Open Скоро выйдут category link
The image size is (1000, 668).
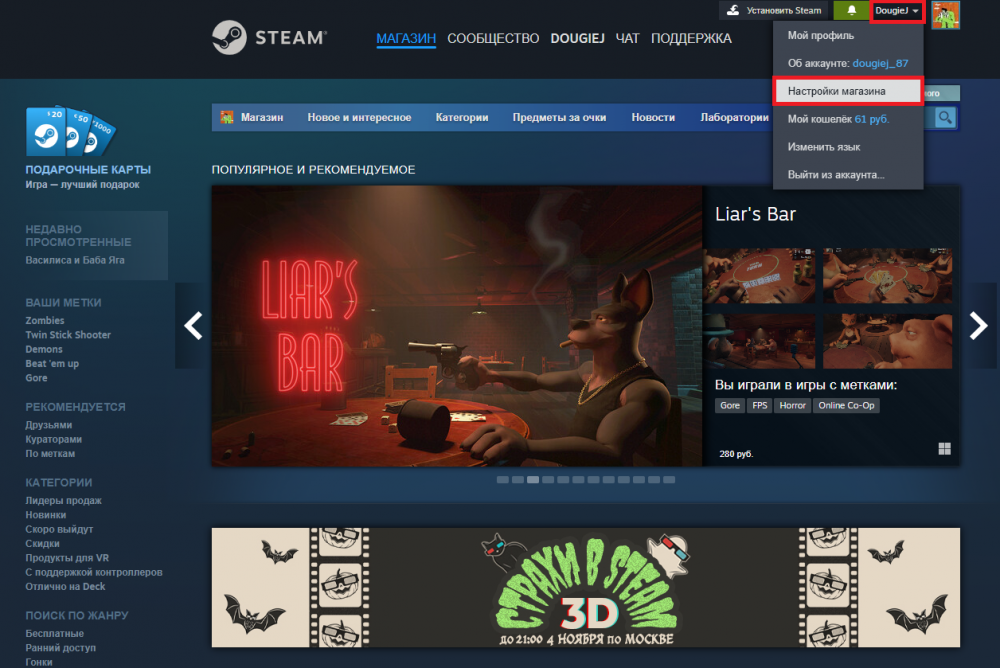[59, 529]
